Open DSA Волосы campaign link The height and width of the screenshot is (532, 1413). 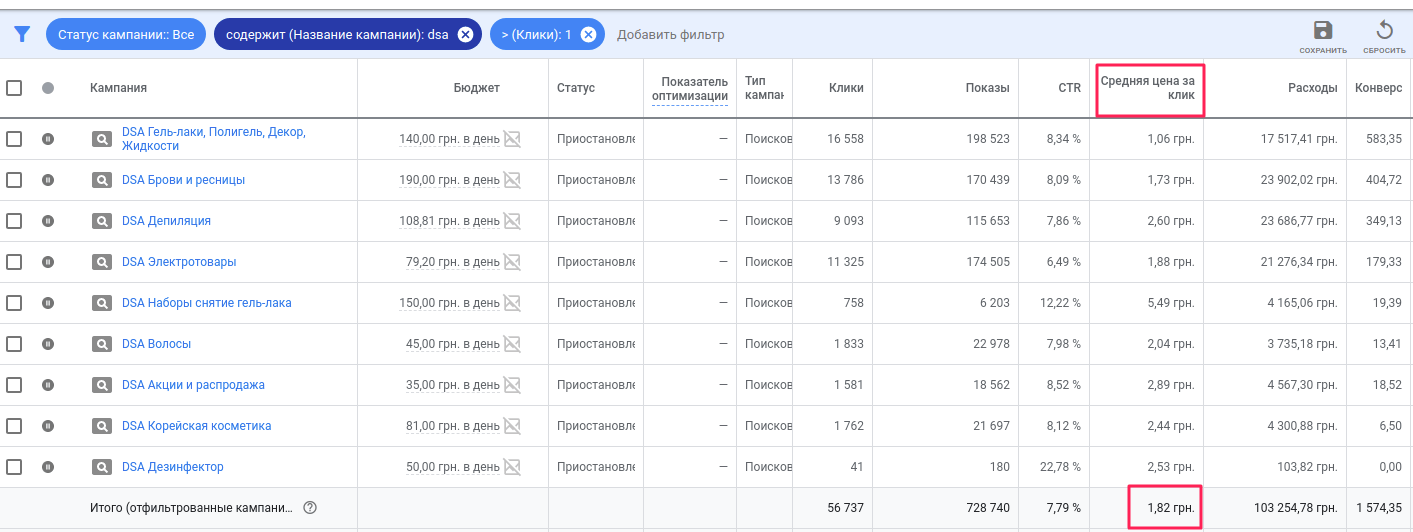pyautogui.click(x=156, y=344)
